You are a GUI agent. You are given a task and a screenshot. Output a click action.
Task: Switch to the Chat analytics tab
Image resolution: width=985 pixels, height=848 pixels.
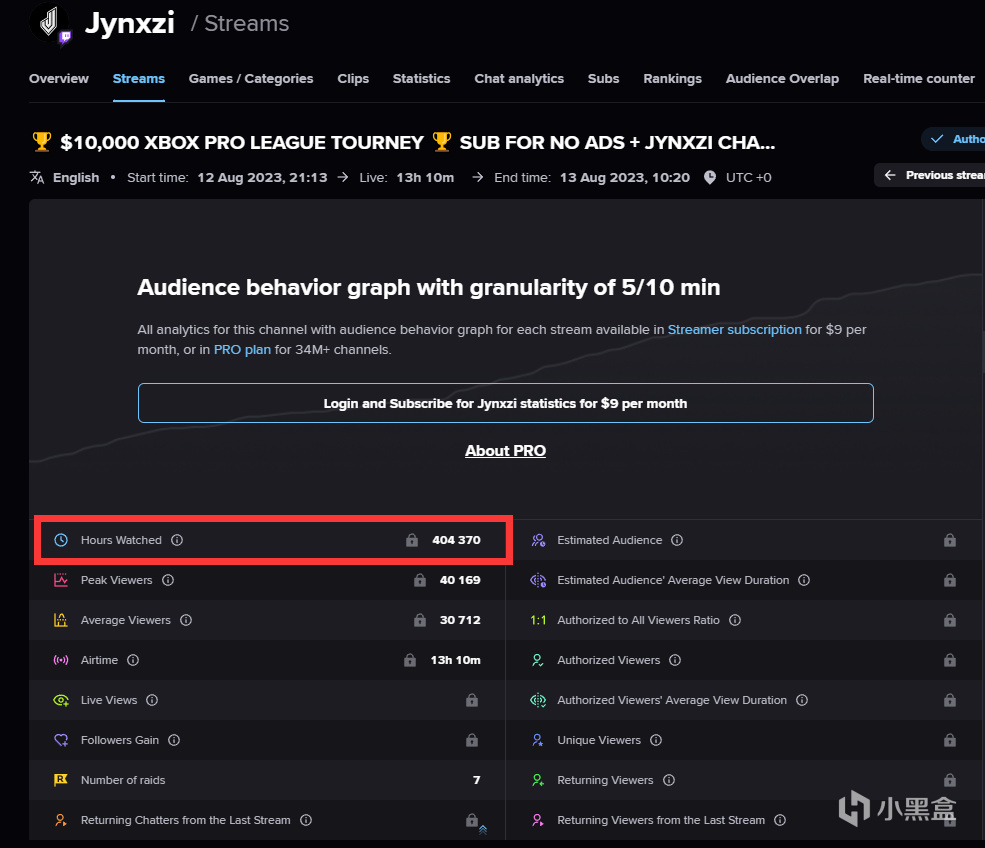click(x=519, y=78)
